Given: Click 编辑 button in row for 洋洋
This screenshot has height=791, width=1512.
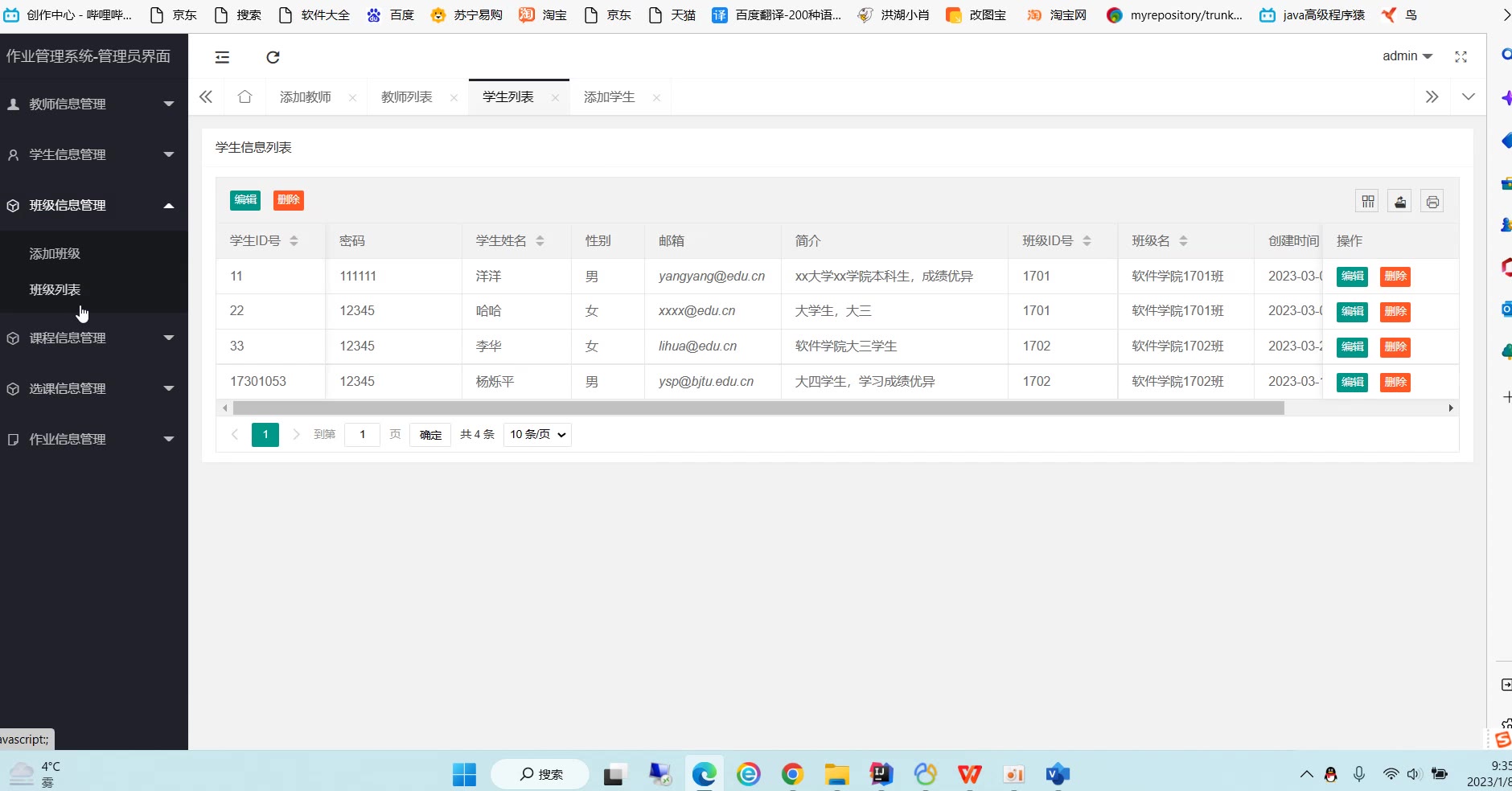Looking at the screenshot, I should (1352, 277).
